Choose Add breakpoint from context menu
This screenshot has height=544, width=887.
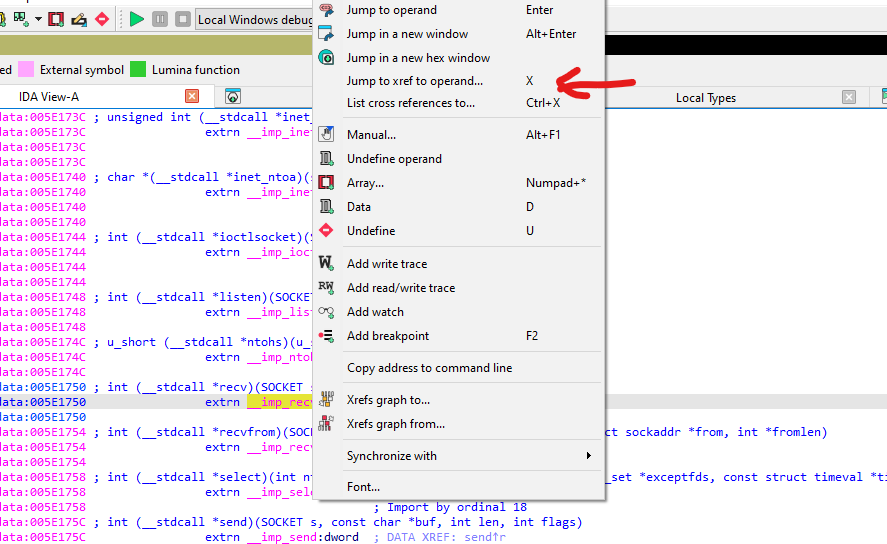click(387, 336)
